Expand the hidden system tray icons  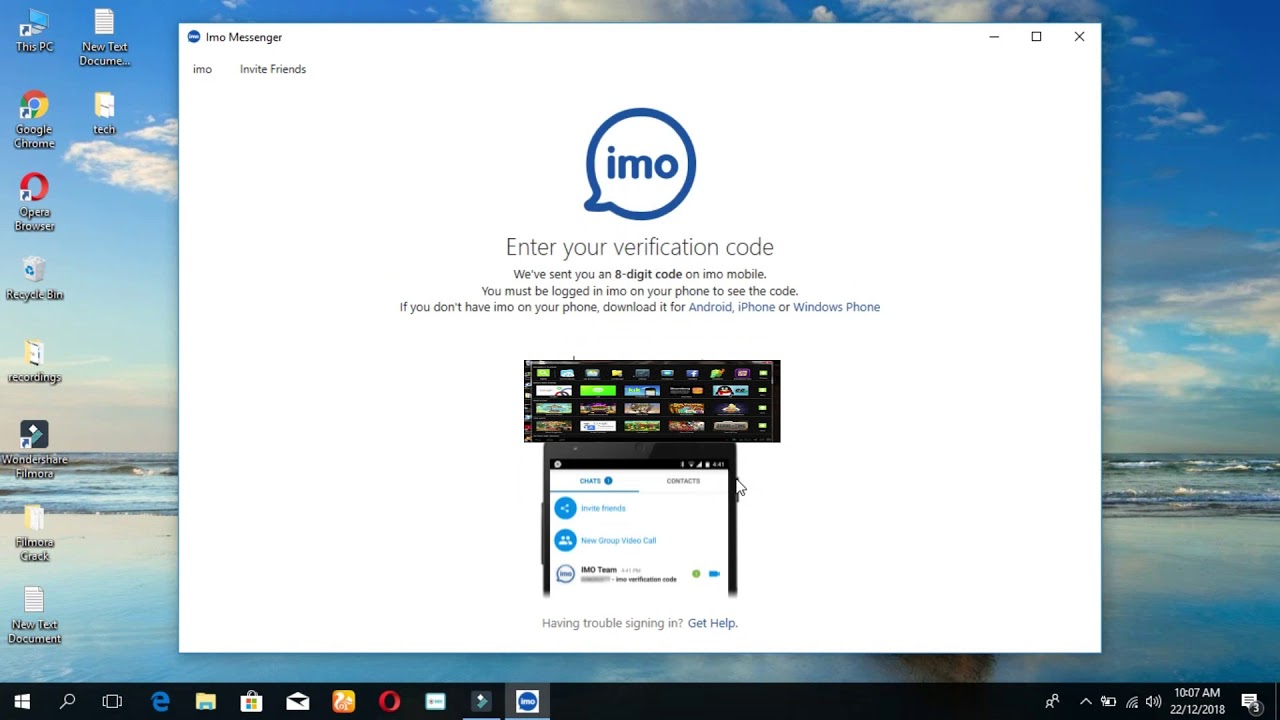click(x=1085, y=701)
